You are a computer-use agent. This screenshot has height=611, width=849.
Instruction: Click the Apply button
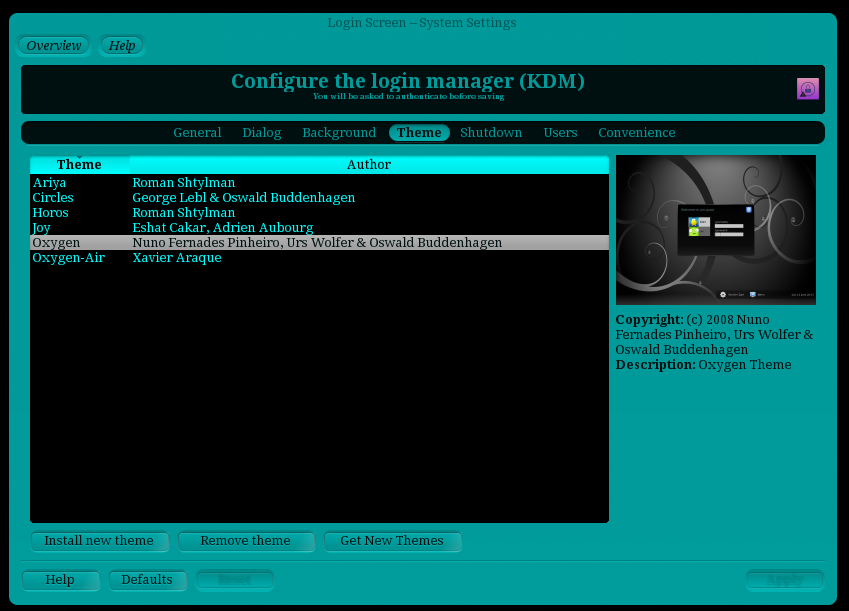(x=785, y=580)
